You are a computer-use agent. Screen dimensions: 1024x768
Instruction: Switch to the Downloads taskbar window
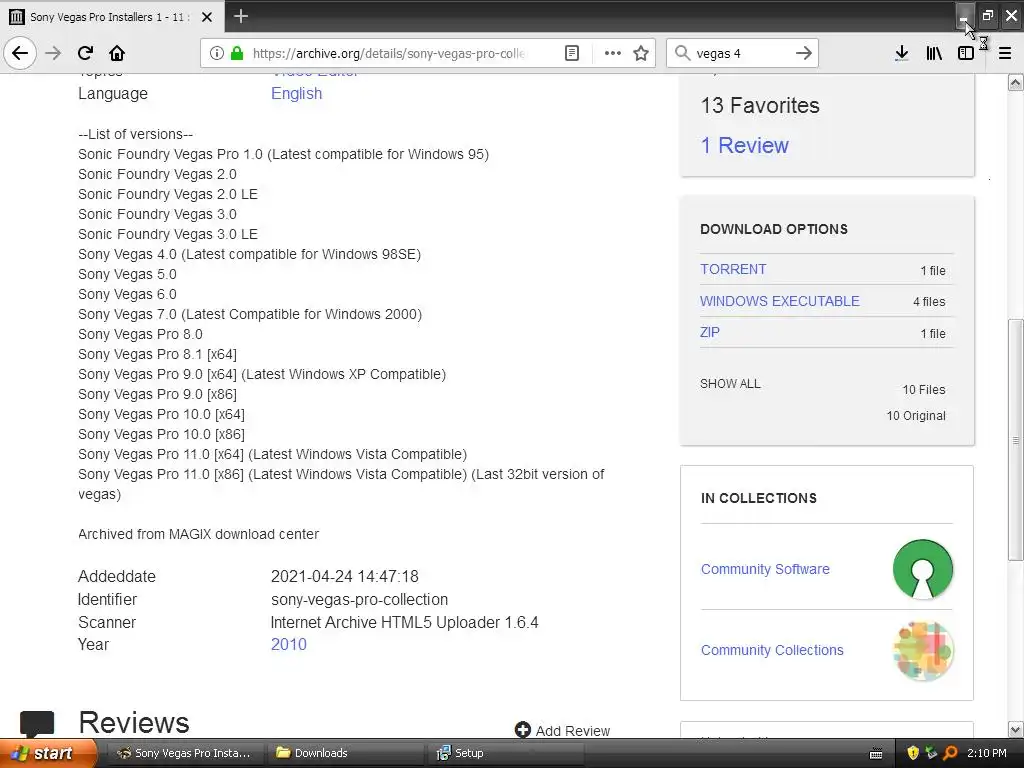tap(346, 753)
